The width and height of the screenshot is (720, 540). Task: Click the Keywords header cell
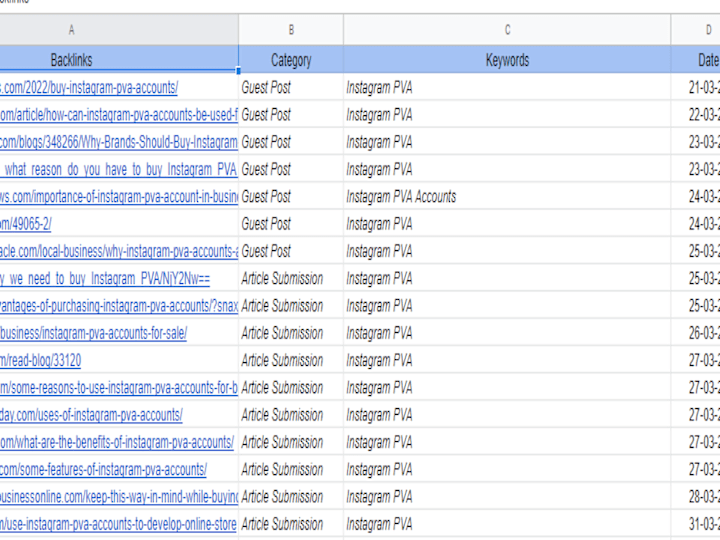[x=507, y=60]
